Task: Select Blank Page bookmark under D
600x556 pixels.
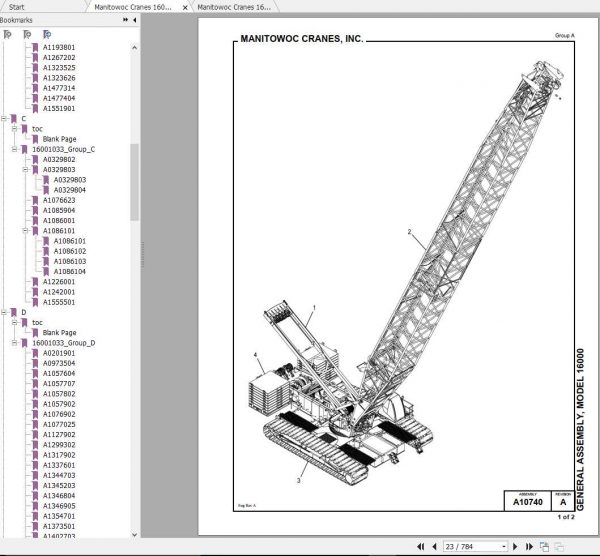Action: [x=59, y=333]
